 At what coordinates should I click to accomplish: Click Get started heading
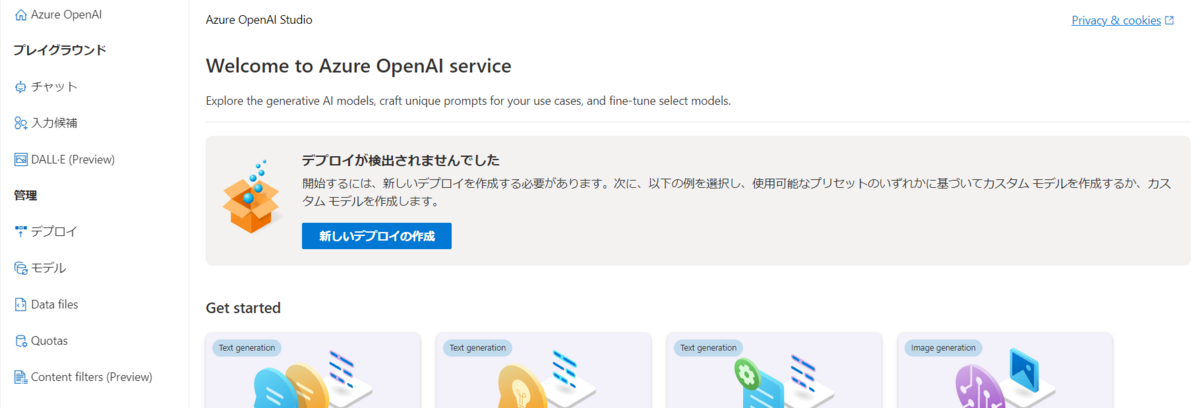(243, 308)
